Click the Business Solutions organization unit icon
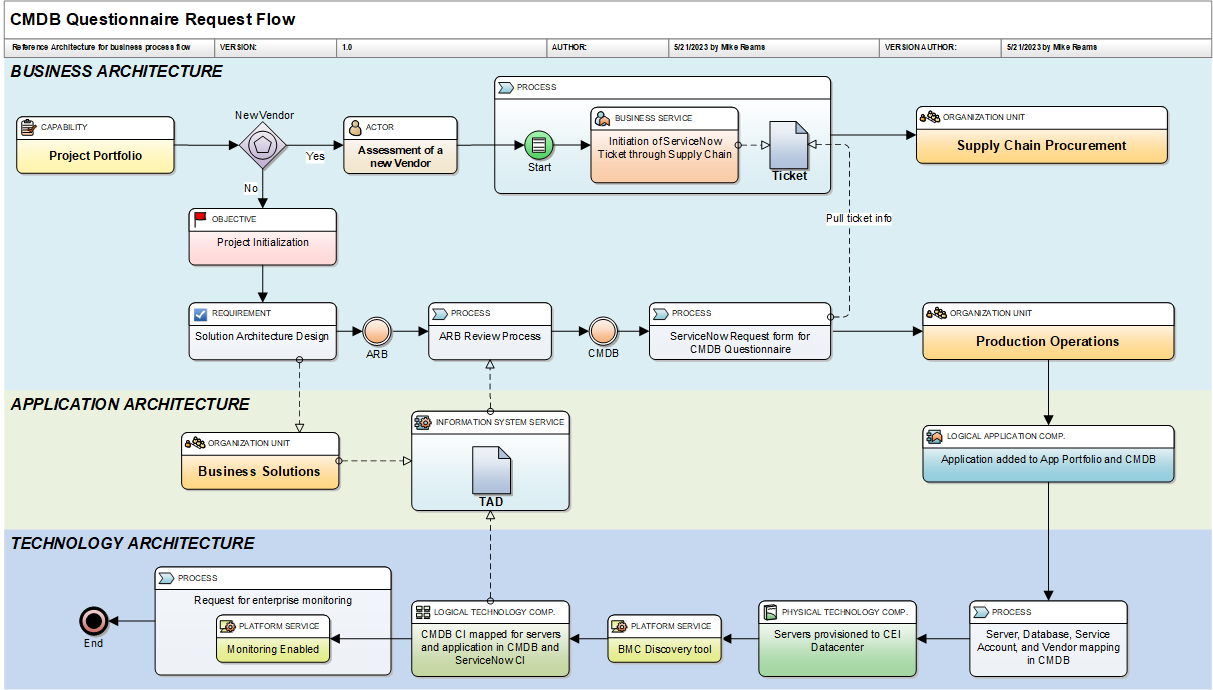The height and width of the screenshot is (690, 1213). (194, 443)
